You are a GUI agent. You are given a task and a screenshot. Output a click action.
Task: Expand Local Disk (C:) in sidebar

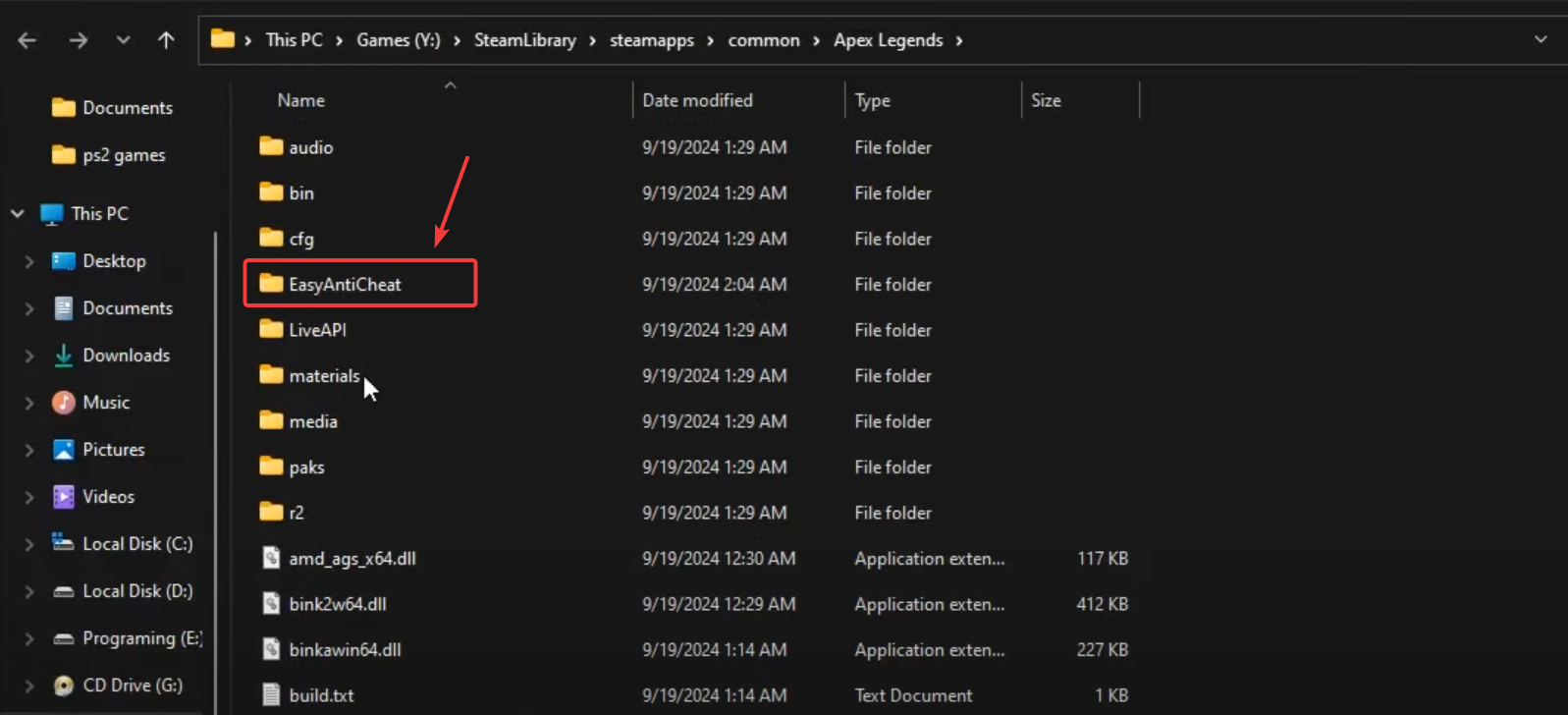coord(29,544)
